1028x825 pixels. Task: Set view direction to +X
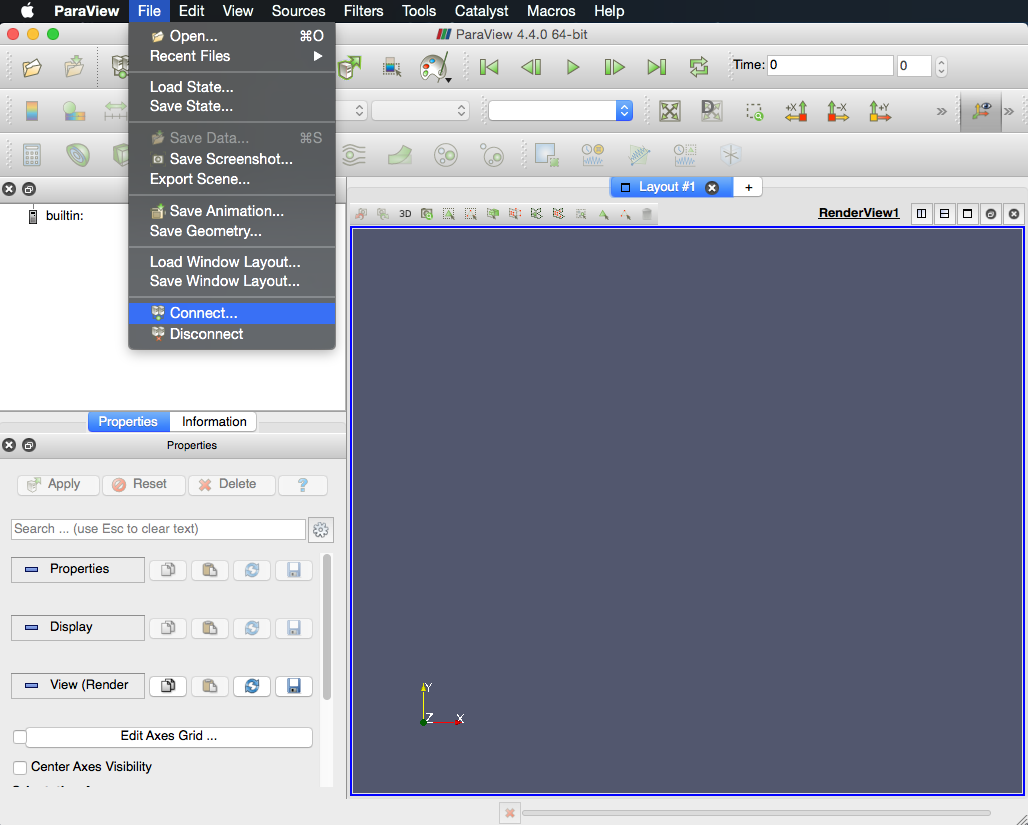(796, 111)
